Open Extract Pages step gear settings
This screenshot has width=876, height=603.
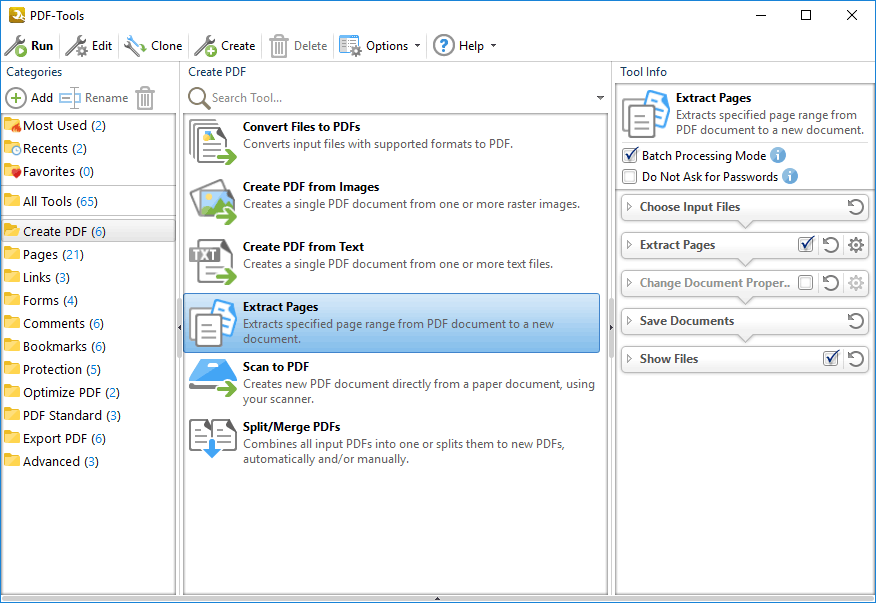click(x=855, y=245)
